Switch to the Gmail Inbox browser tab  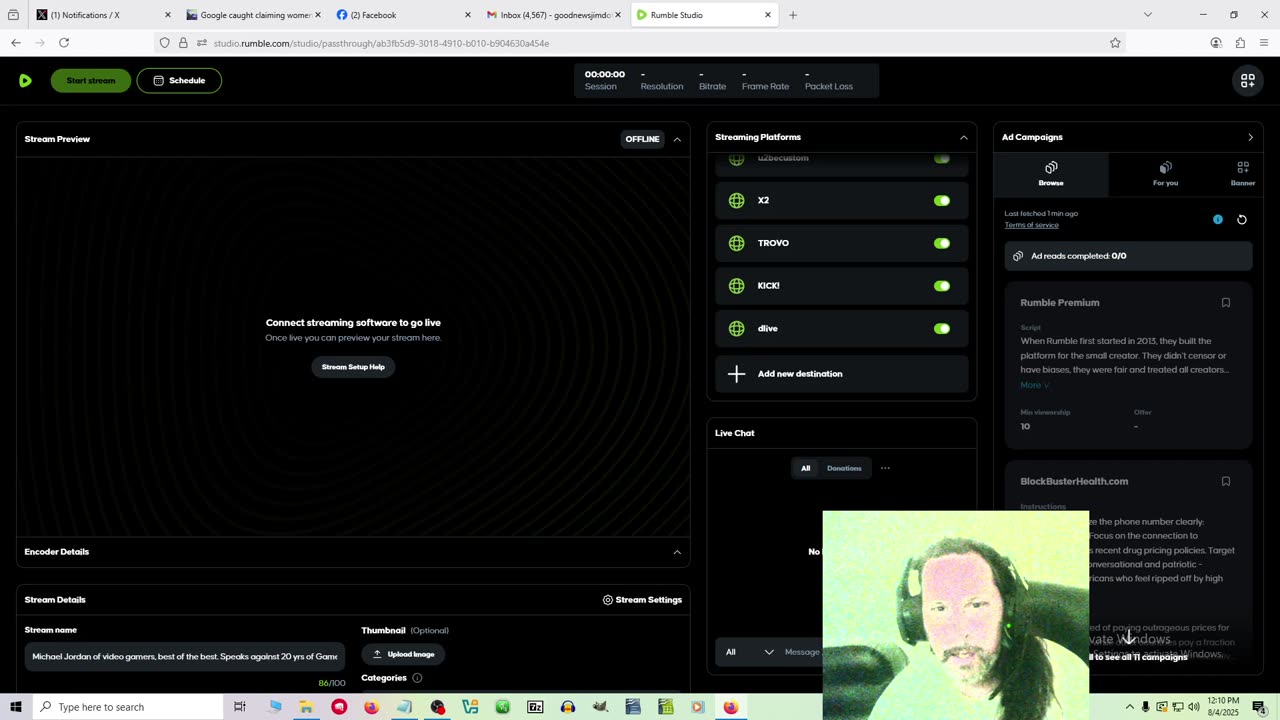coord(552,15)
